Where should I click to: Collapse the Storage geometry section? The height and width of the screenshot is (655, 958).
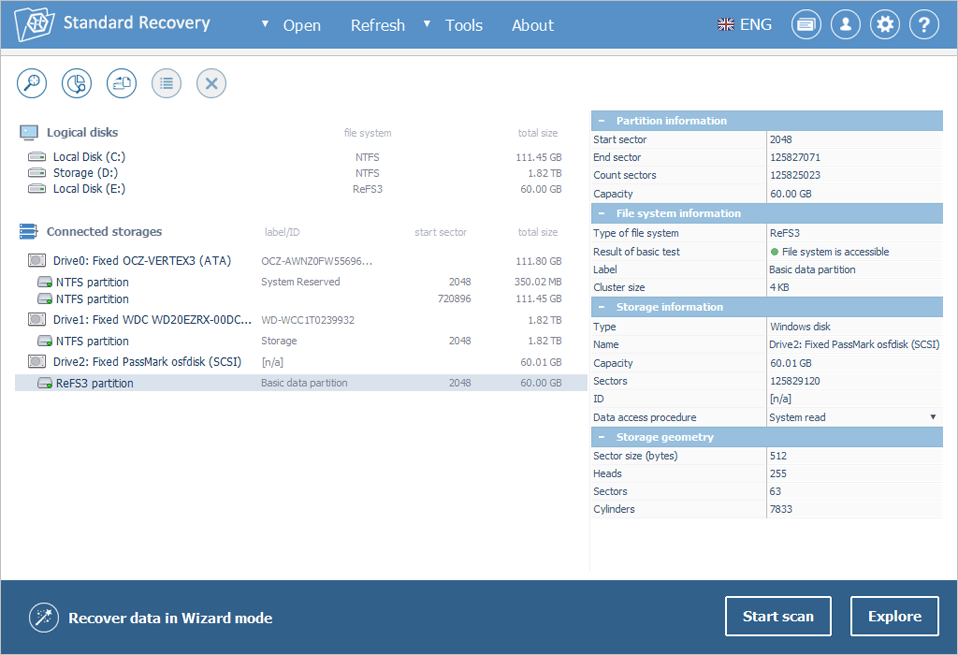point(602,438)
